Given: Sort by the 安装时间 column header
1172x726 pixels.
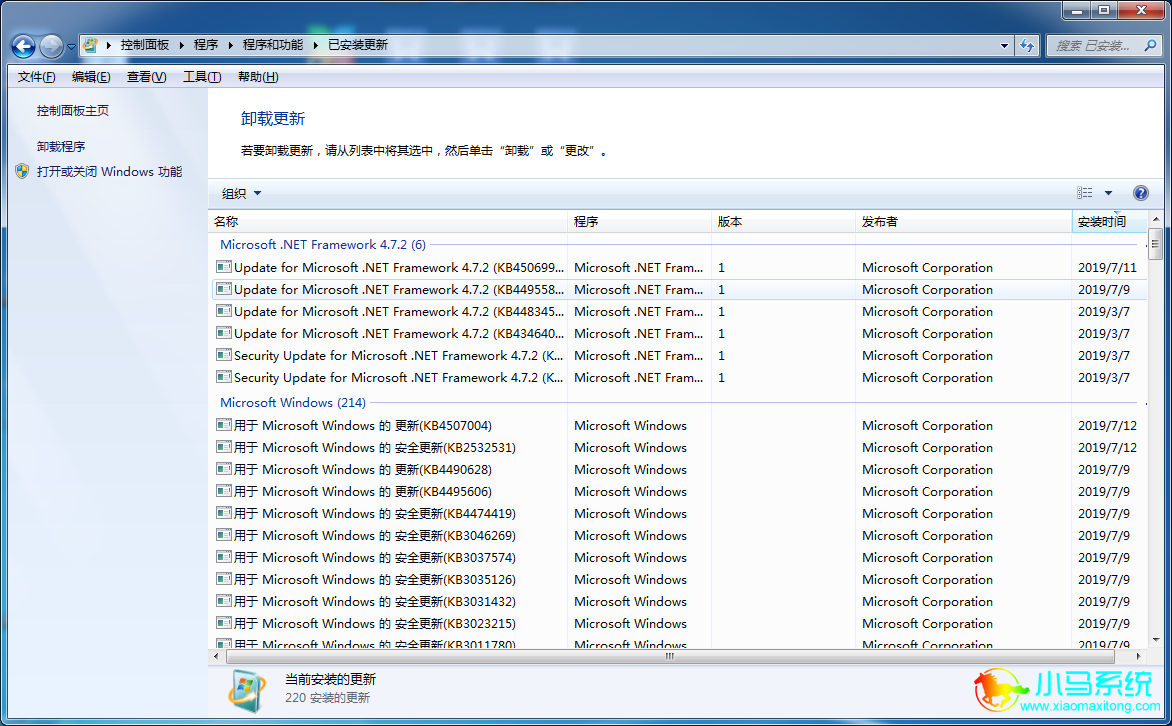Looking at the screenshot, I should tap(1109, 221).
